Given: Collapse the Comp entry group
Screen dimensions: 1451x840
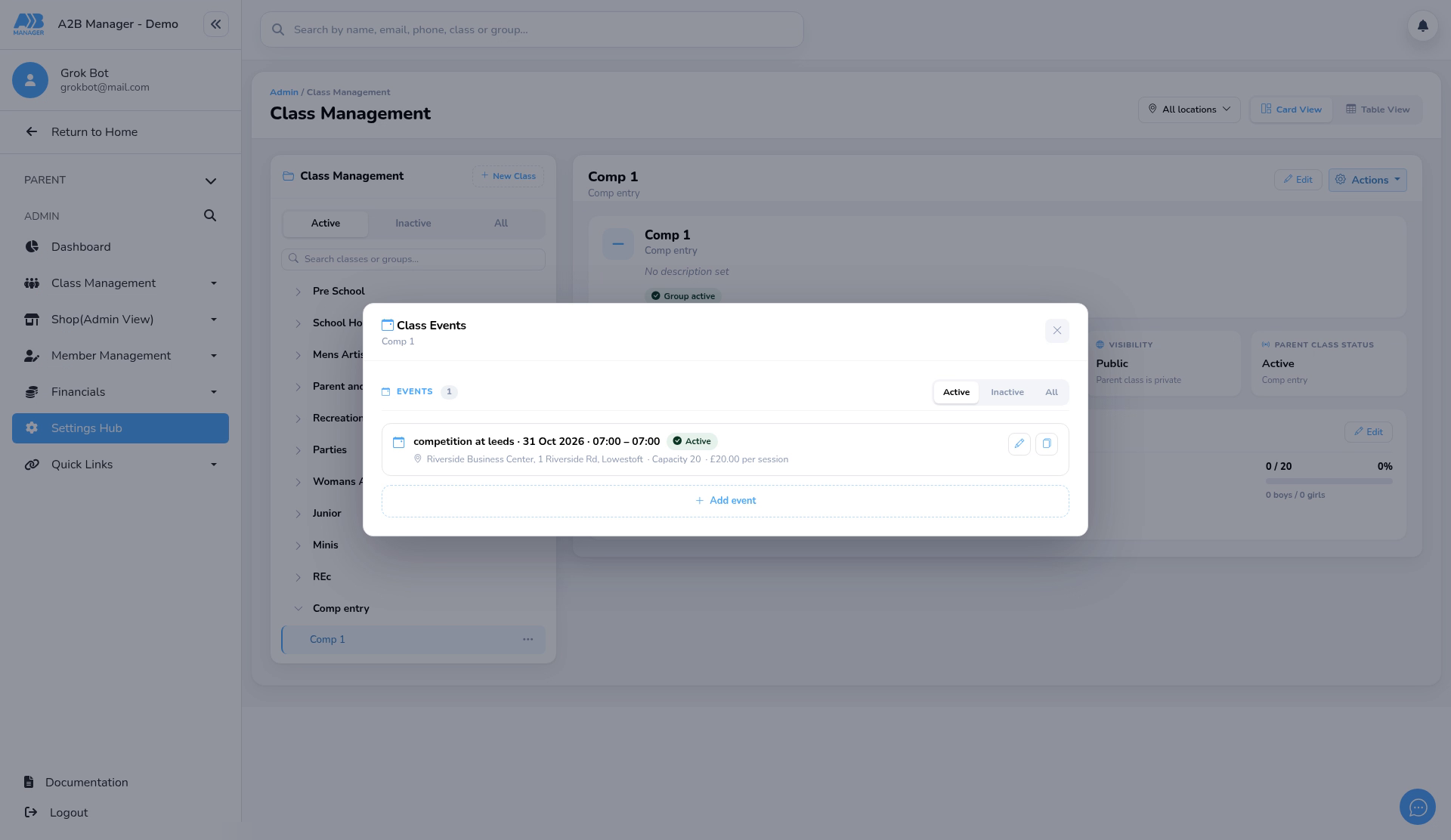Looking at the screenshot, I should click(x=298, y=609).
